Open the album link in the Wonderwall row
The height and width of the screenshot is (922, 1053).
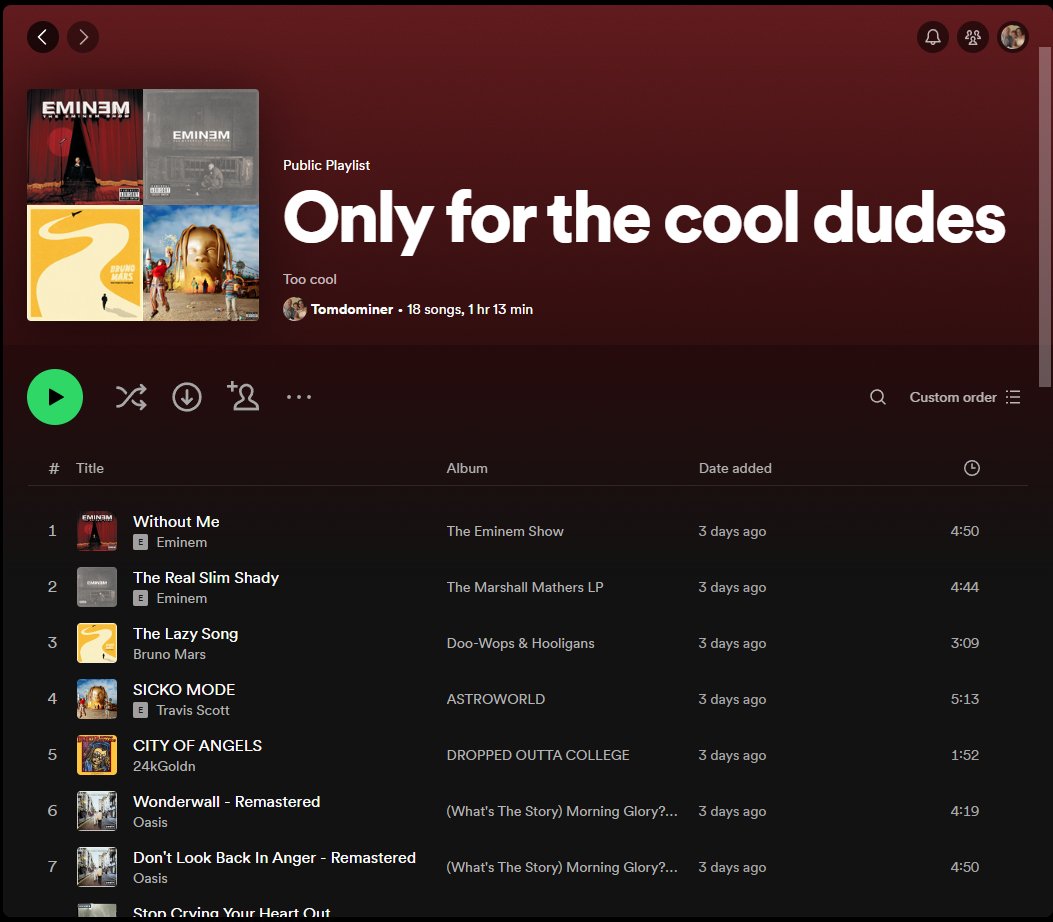pos(562,811)
